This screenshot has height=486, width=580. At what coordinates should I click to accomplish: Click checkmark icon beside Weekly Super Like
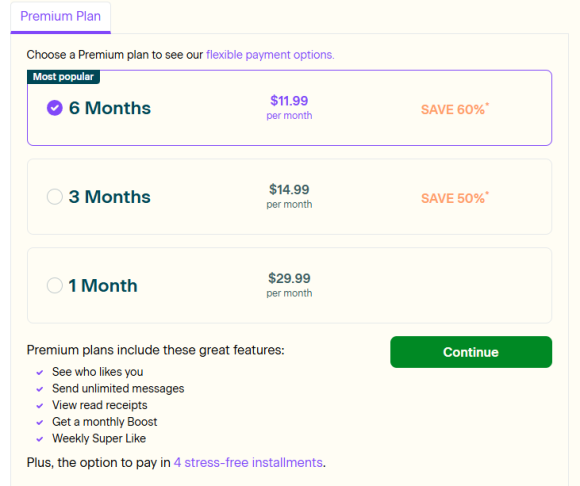click(x=40, y=439)
